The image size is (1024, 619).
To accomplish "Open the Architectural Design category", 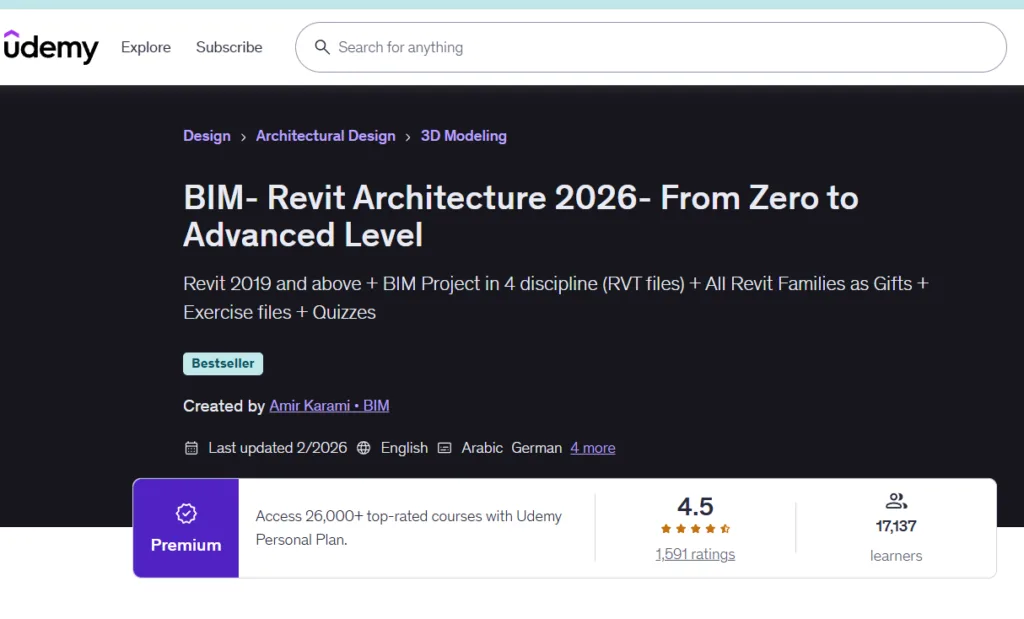I will pos(325,135).
